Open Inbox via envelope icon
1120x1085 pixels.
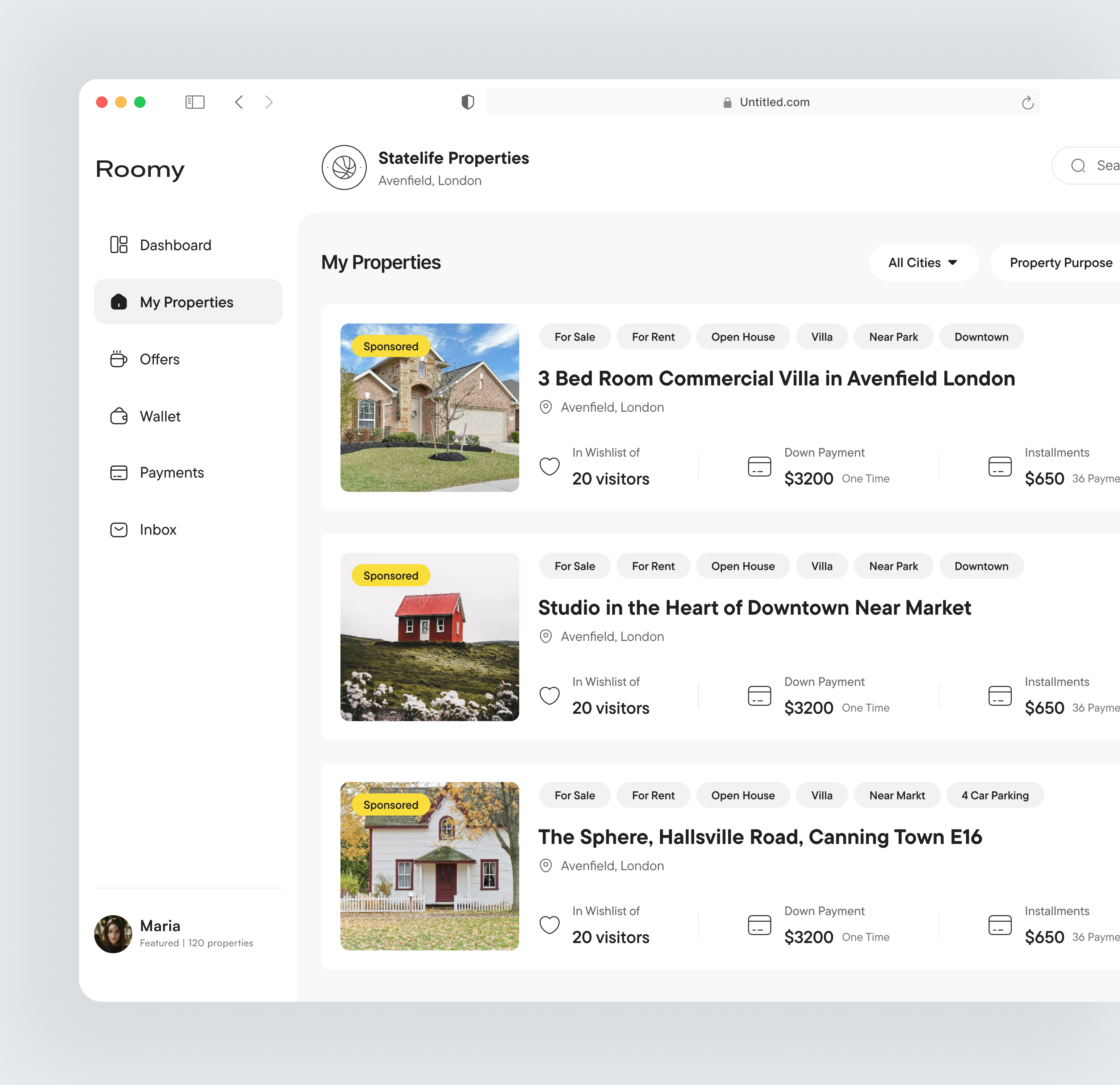pyautogui.click(x=118, y=529)
